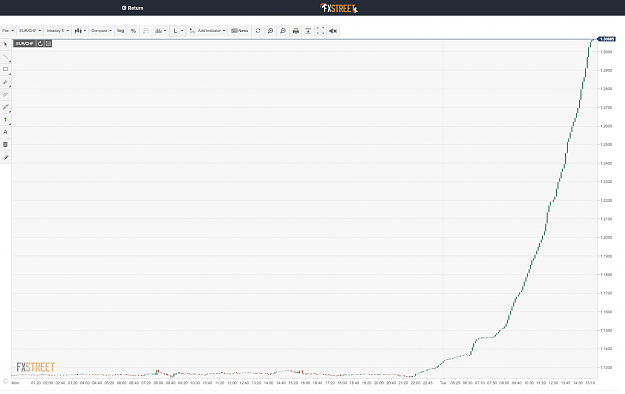Click the current price tag on the axis

point(607,39)
